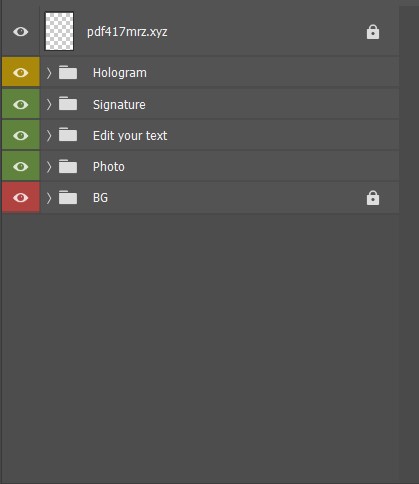
Task: Click the BG group folder icon
Action: click(68, 197)
